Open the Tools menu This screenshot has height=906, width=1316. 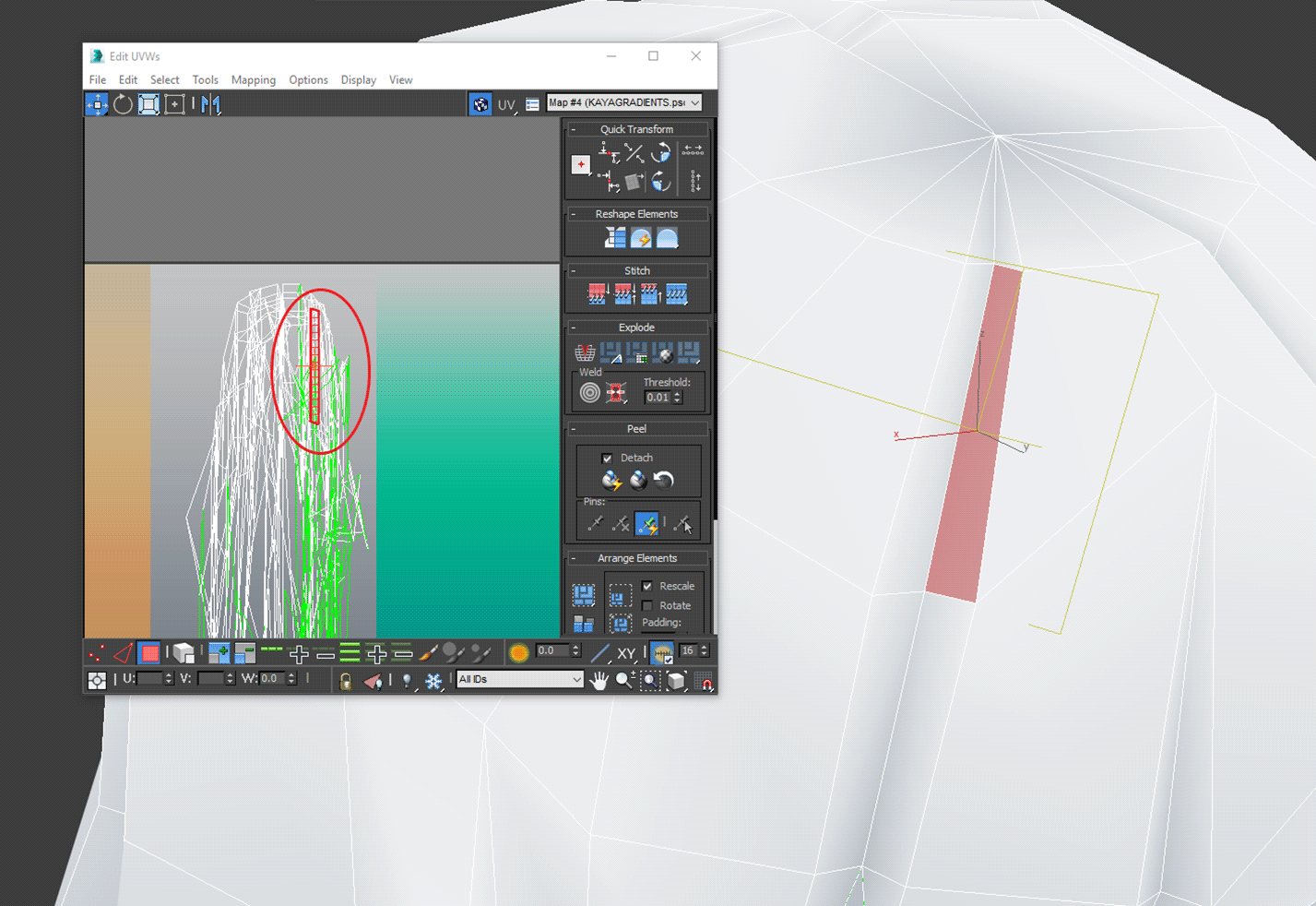(x=205, y=80)
